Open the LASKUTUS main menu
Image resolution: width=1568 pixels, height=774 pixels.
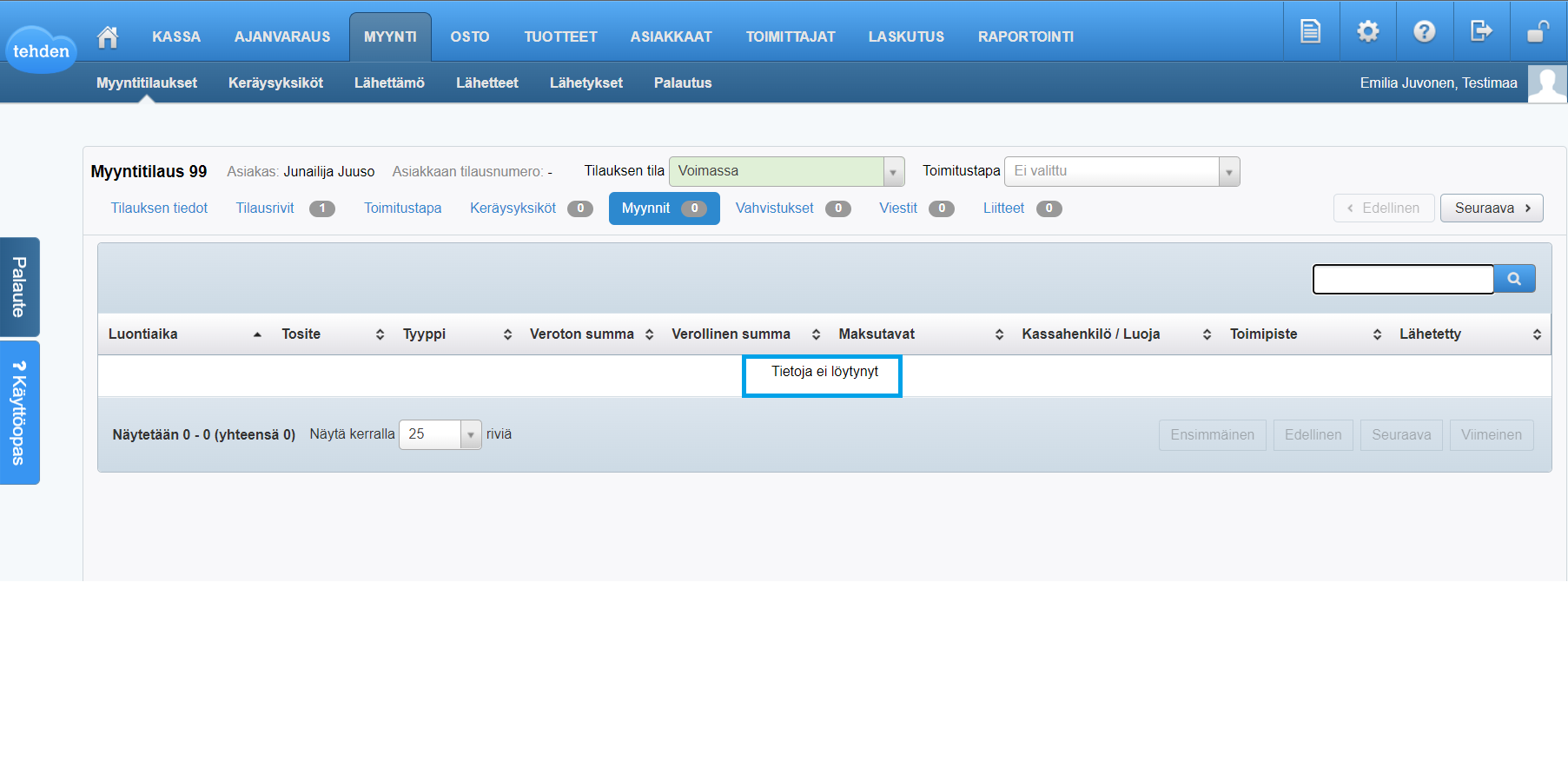click(x=905, y=36)
